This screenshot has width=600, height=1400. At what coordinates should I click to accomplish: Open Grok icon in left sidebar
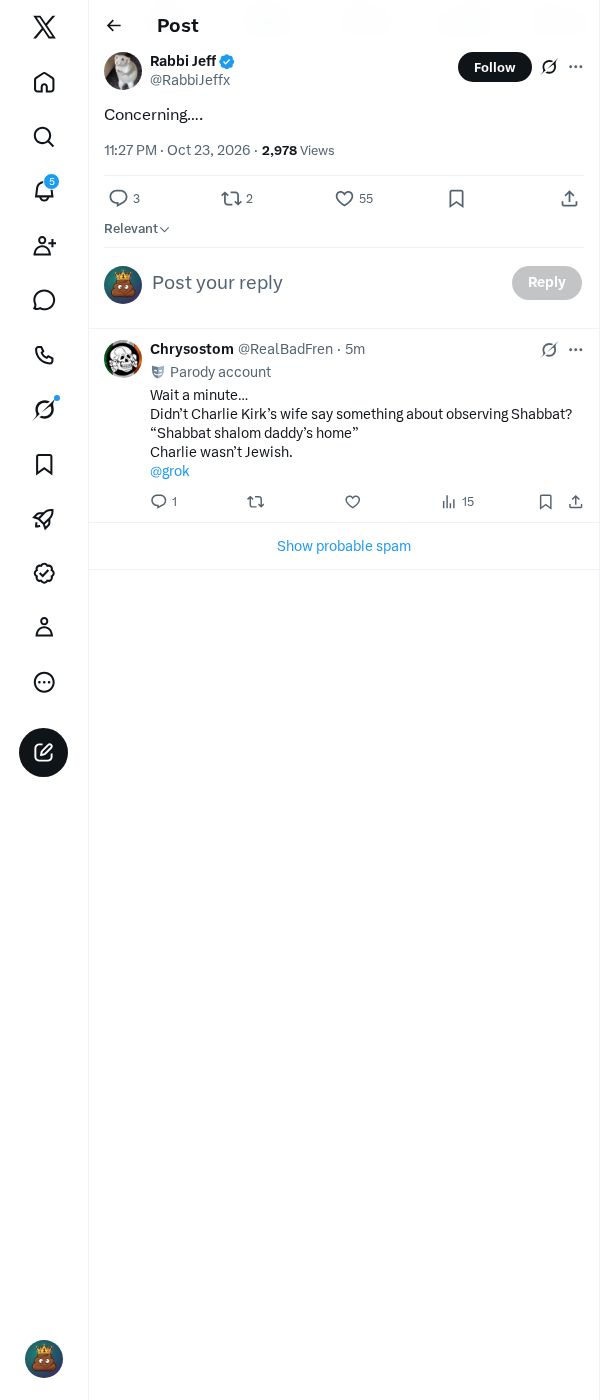point(44,409)
